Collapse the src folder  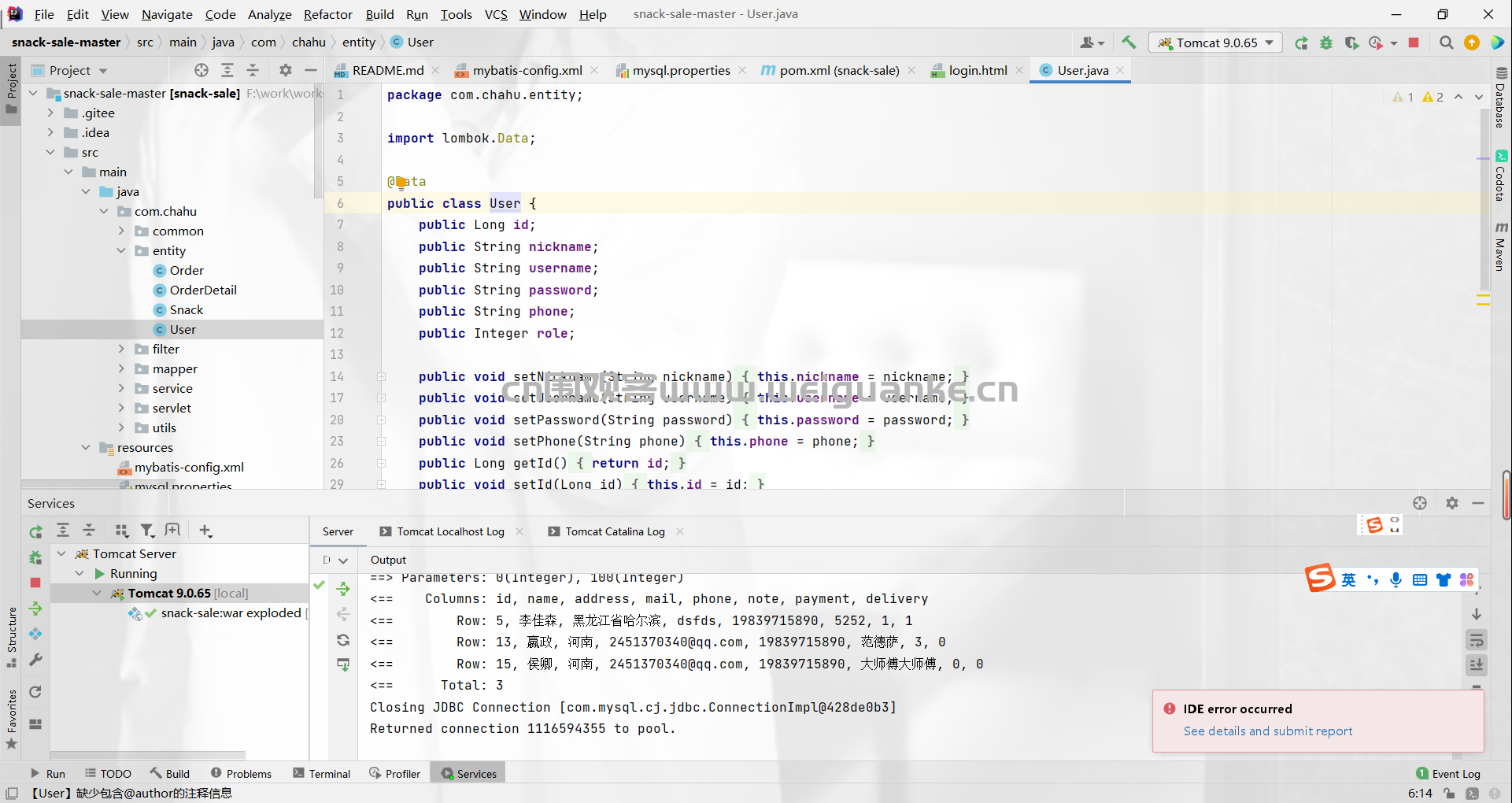(50, 152)
